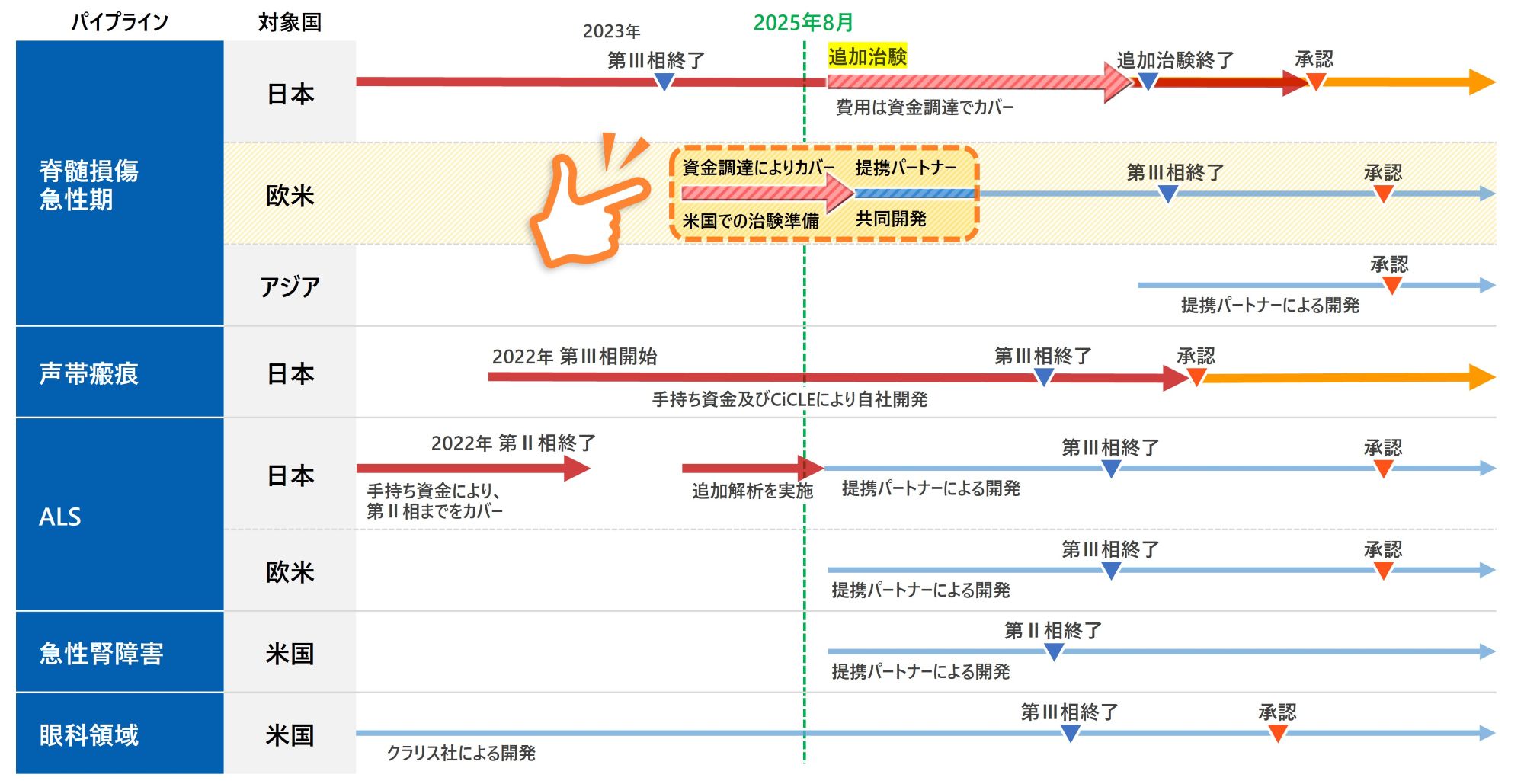Select the 声帯瘢痕 pipeline cell
Screen dimensions: 1524x784
[120, 373]
